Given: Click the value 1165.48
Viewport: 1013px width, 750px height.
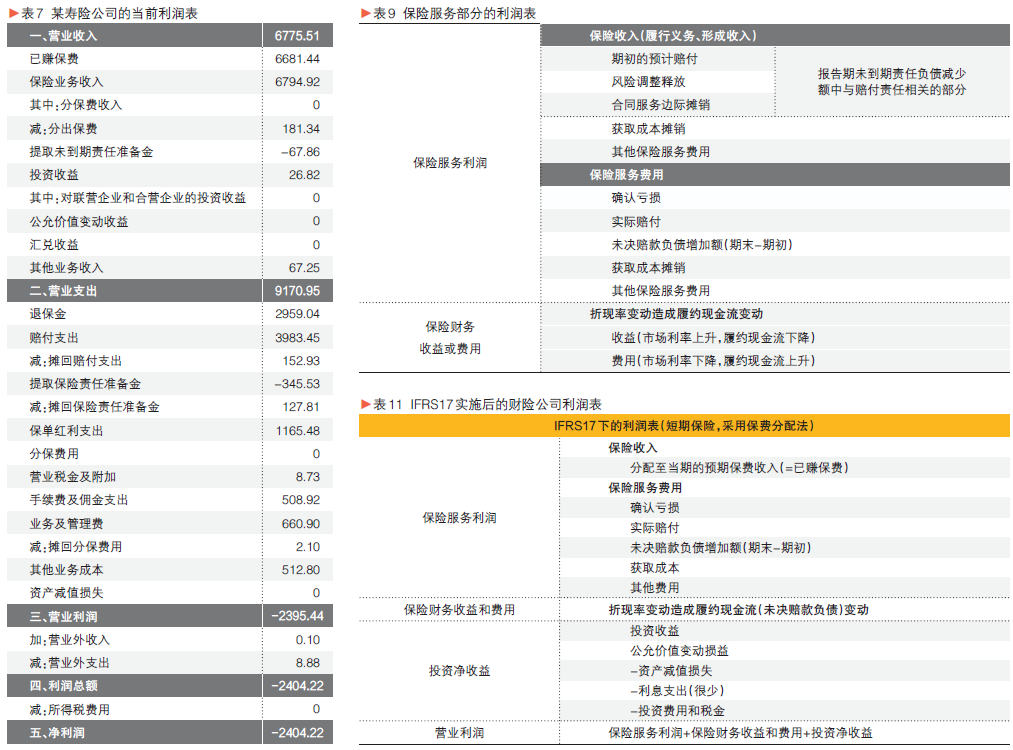Looking at the screenshot, I should tap(298, 431).
